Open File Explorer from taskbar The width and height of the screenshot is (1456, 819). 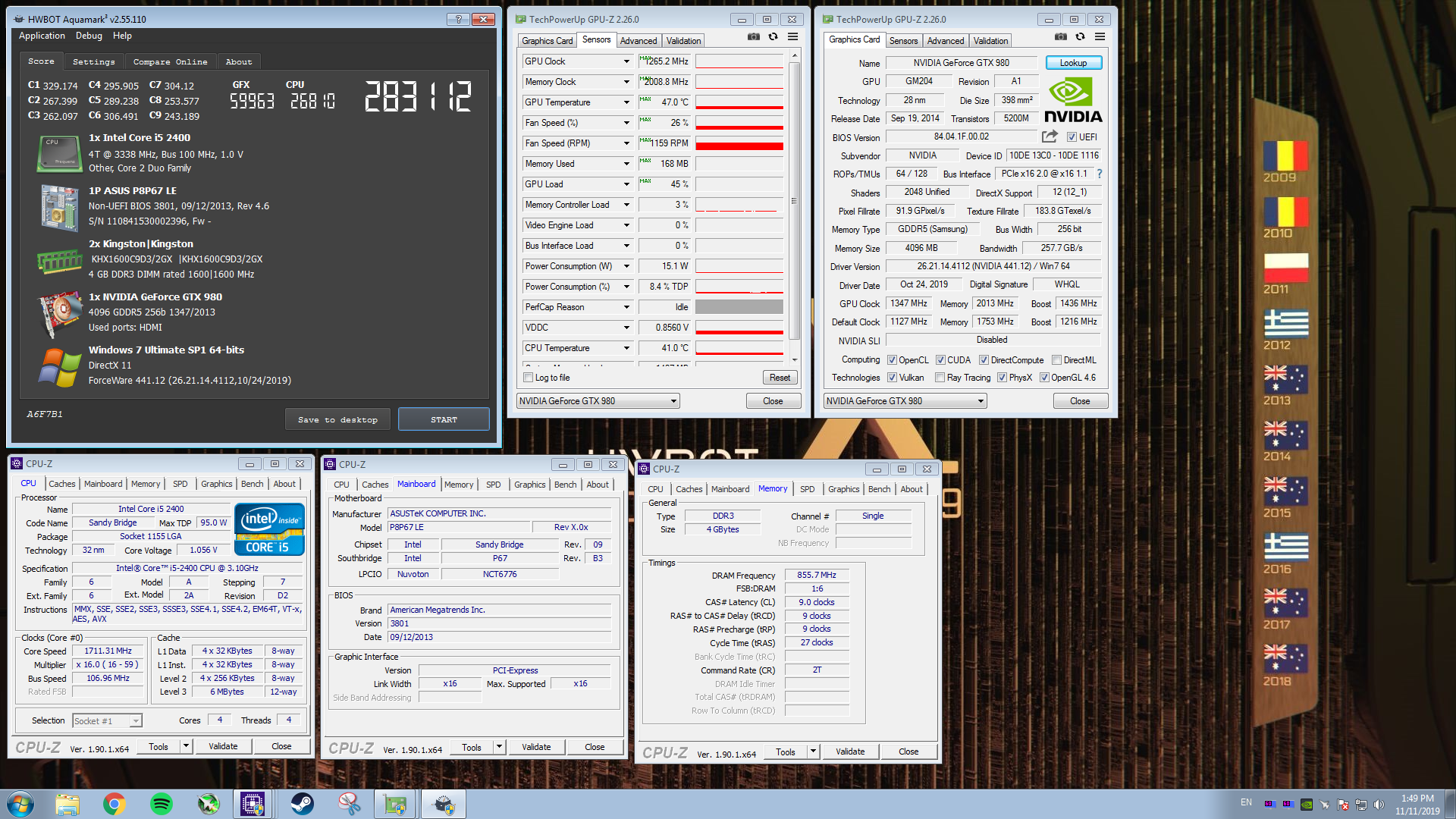(67, 804)
